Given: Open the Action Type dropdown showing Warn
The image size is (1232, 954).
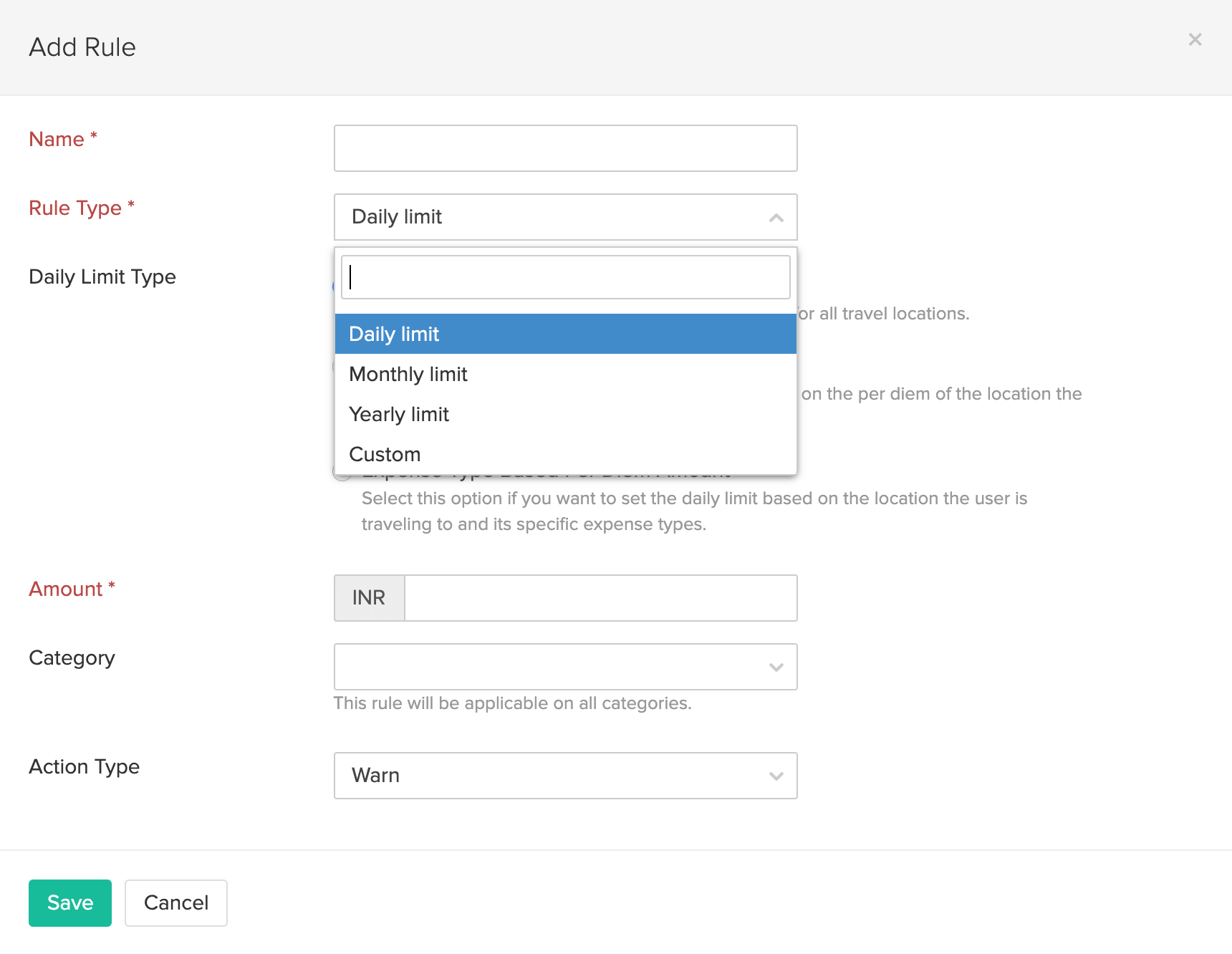Looking at the screenshot, I should (552, 776).
